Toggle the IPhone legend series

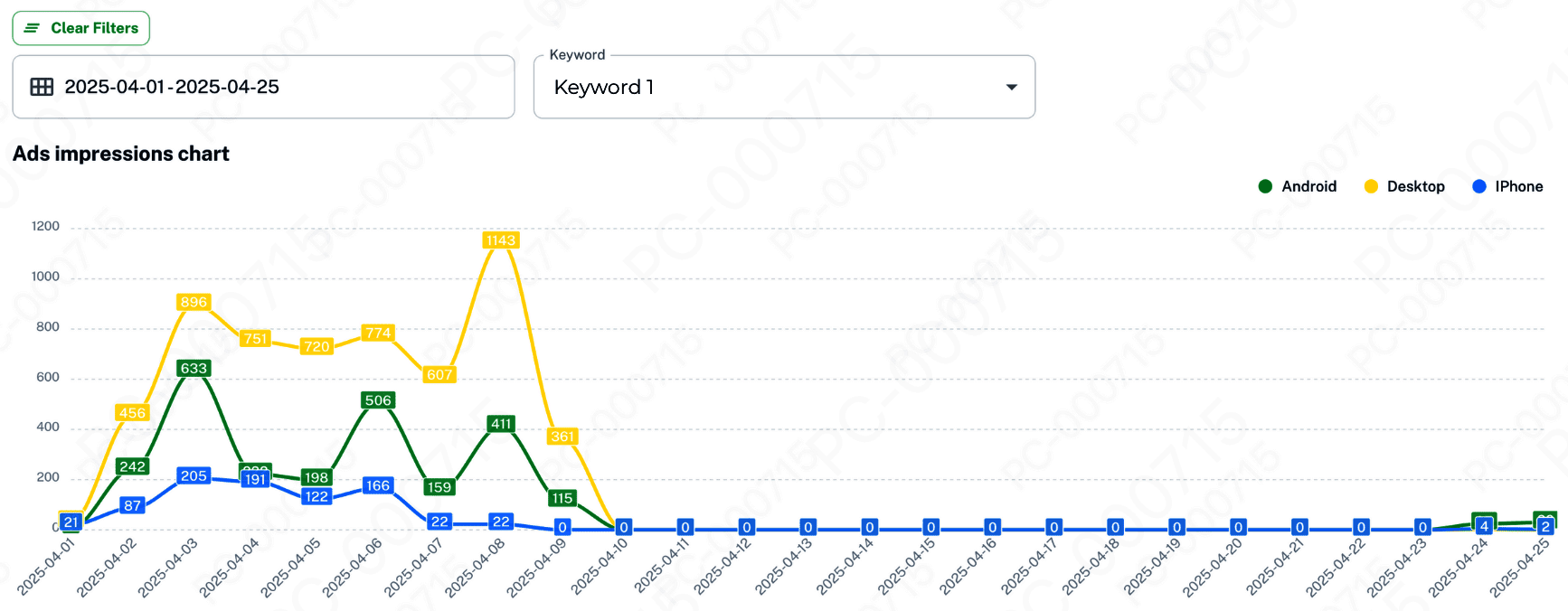click(x=1518, y=186)
